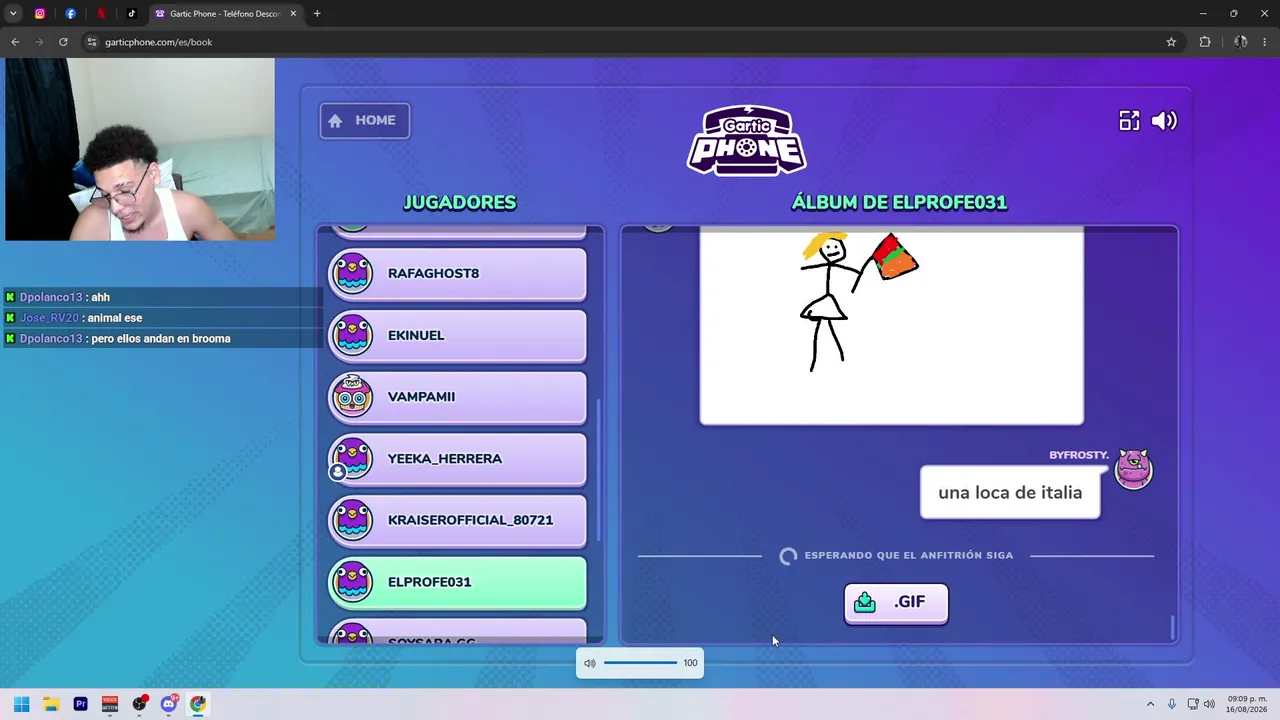This screenshot has height=720, width=1280.
Task: Toggle fullscreen mode icon in Gartic Phone
Action: [x=1129, y=121]
